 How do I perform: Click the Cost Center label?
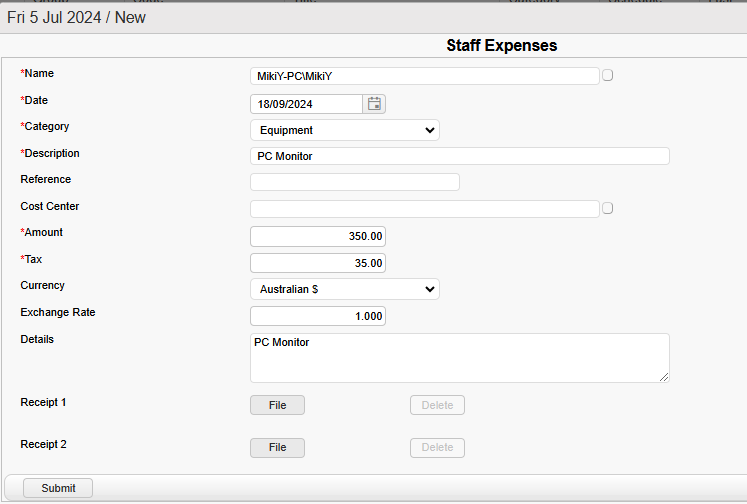pyautogui.click(x=50, y=206)
